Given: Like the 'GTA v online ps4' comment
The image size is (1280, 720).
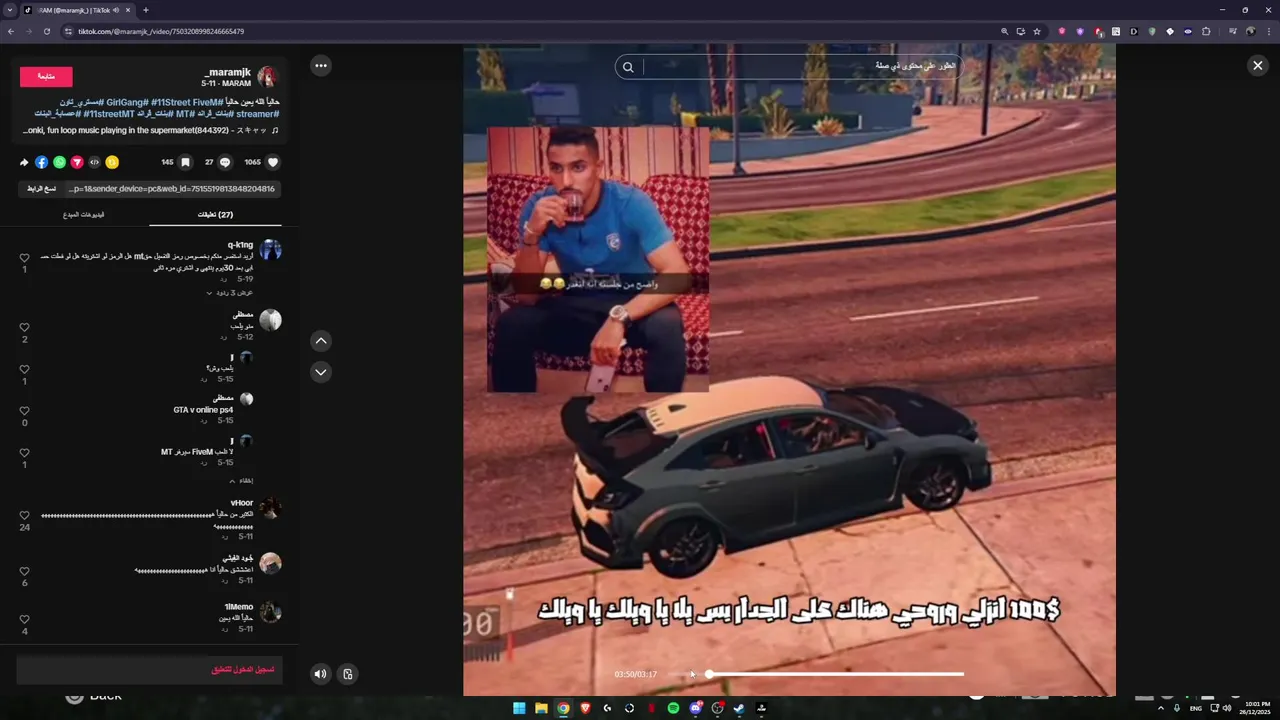Looking at the screenshot, I should point(25,410).
